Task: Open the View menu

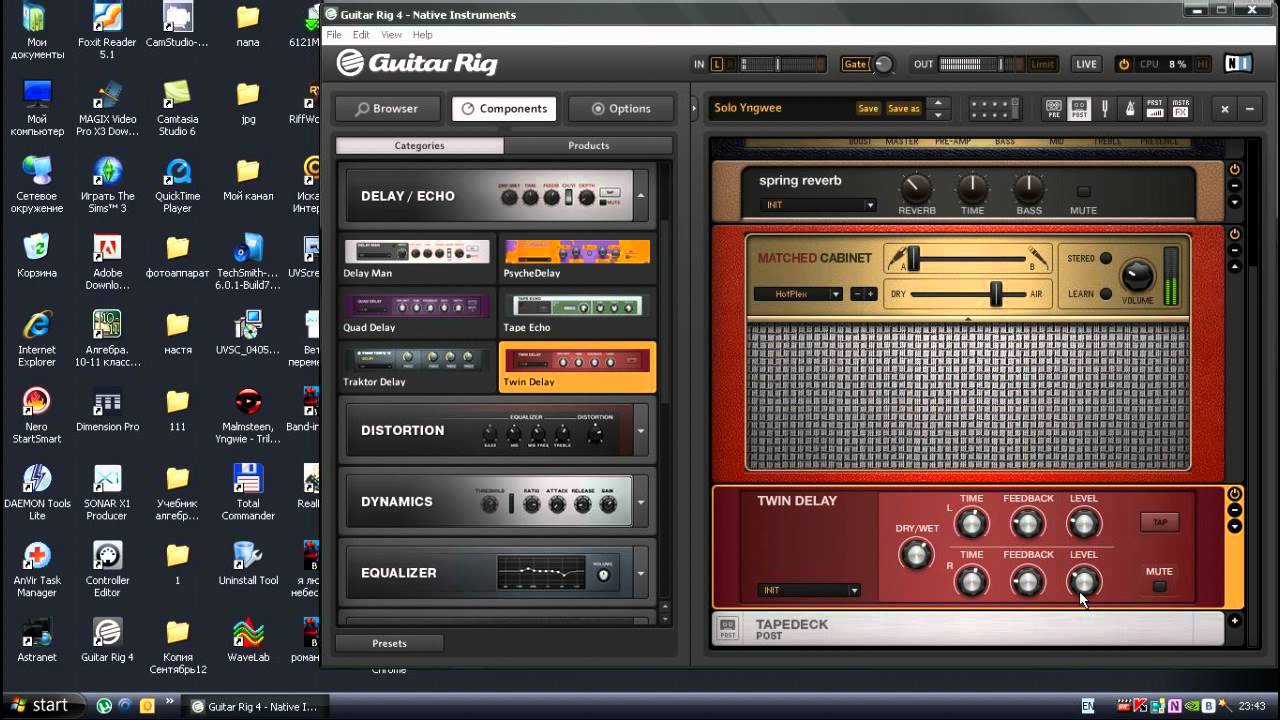Action: (391, 35)
